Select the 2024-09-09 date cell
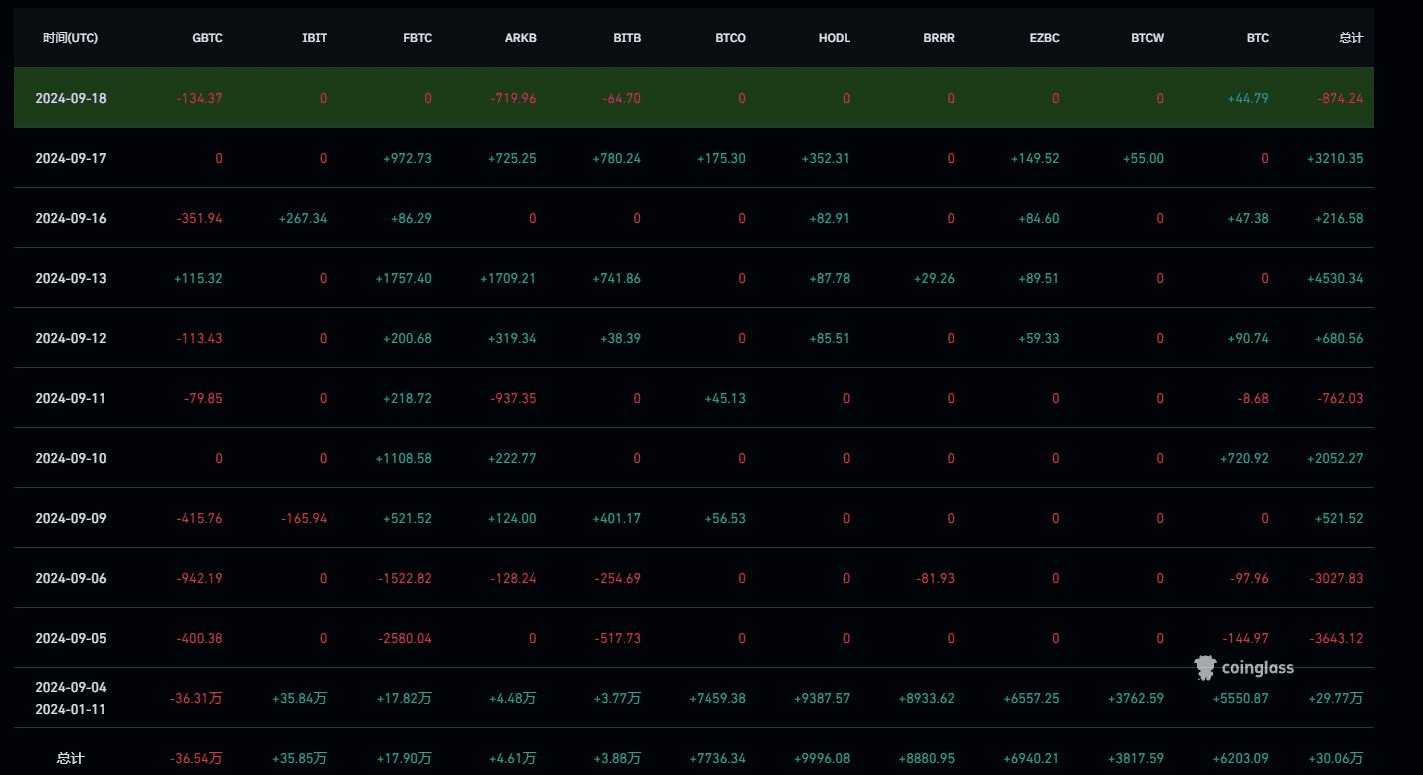The height and width of the screenshot is (775, 1423). [x=71, y=518]
